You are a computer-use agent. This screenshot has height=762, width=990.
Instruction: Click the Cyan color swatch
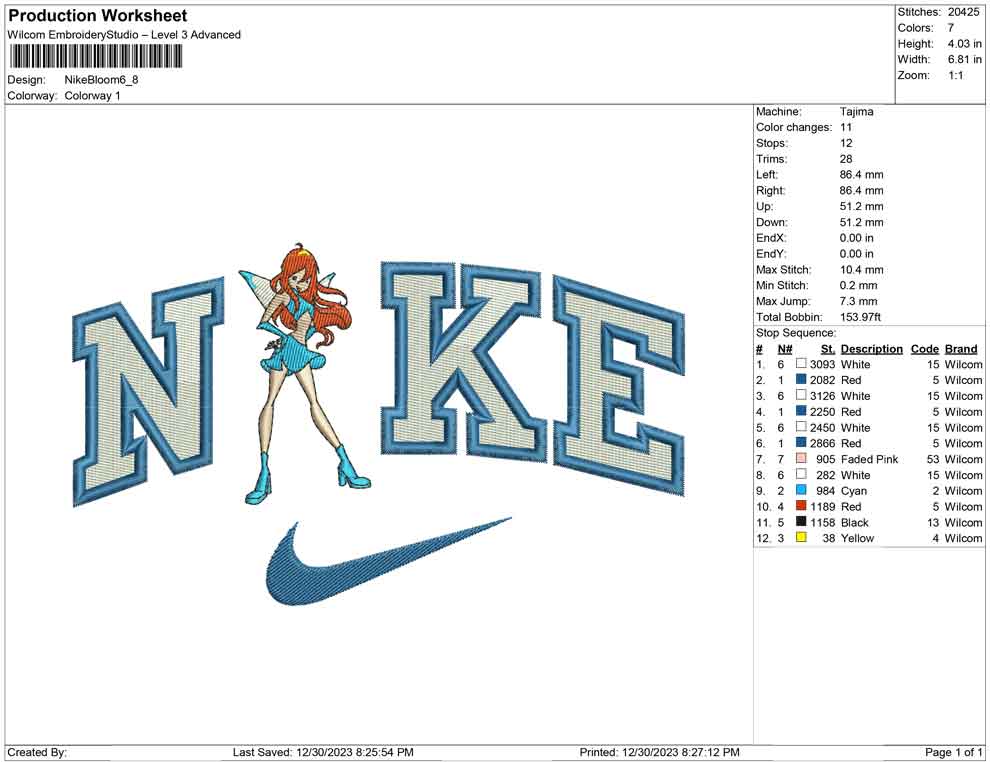tap(801, 490)
